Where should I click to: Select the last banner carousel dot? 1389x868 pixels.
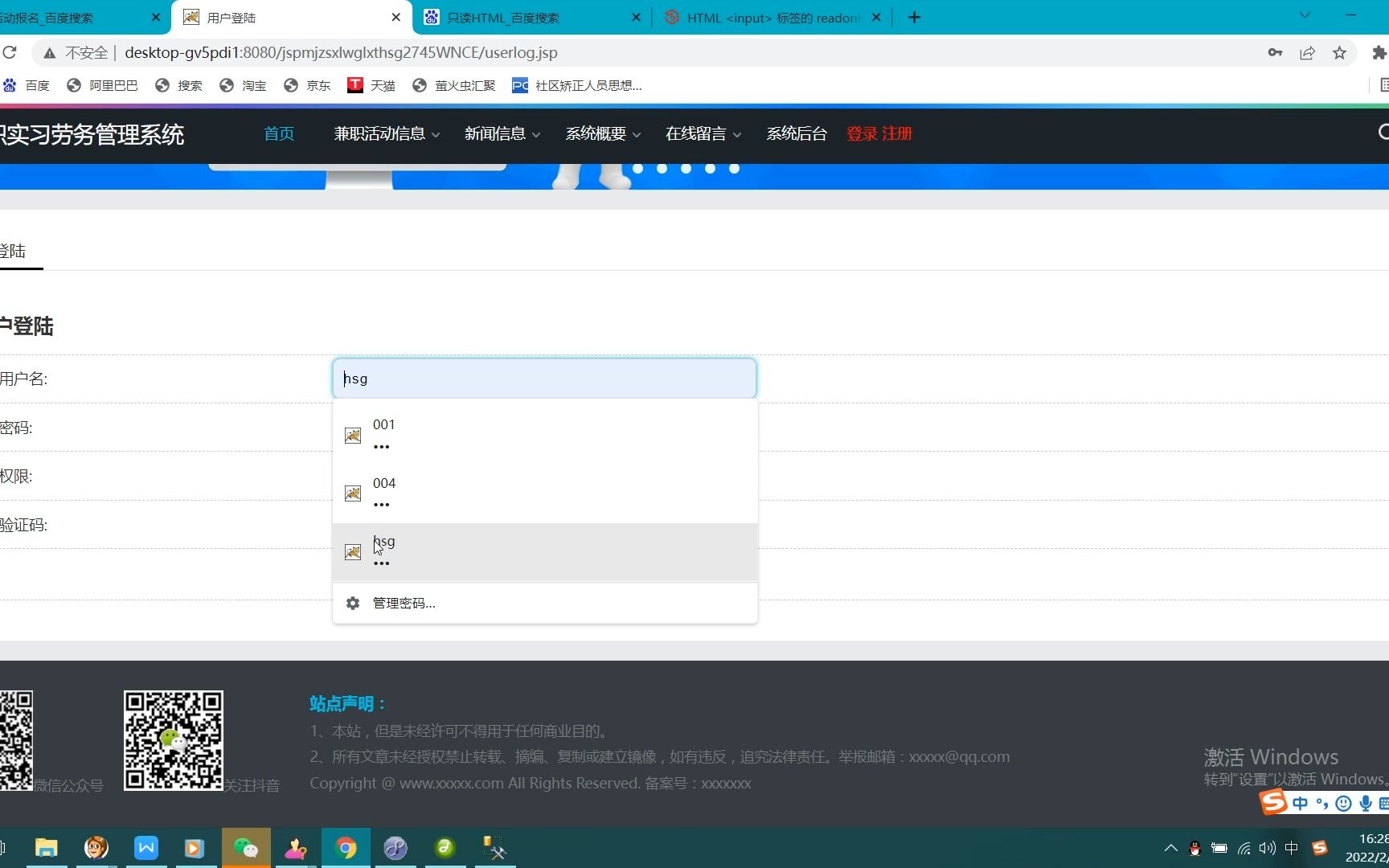pyautogui.click(x=734, y=169)
